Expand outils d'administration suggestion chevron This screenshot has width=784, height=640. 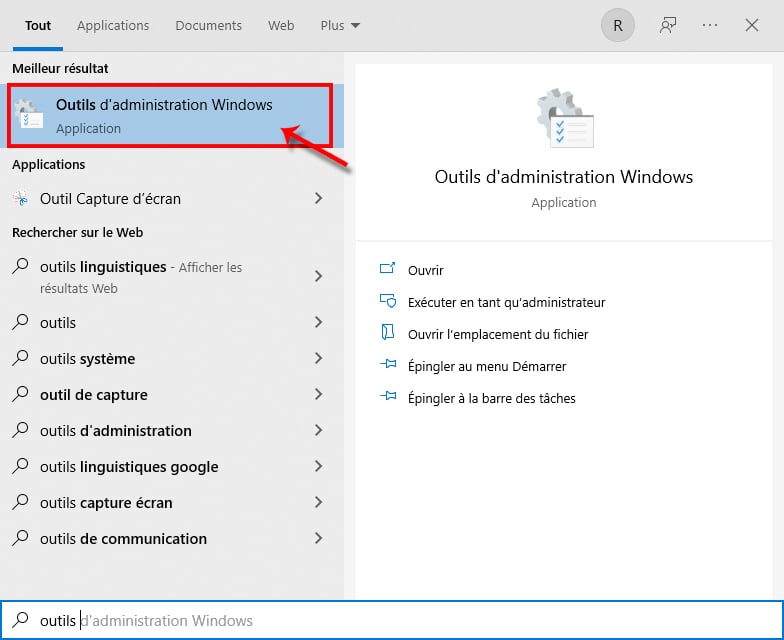click(x=318, y=430)
